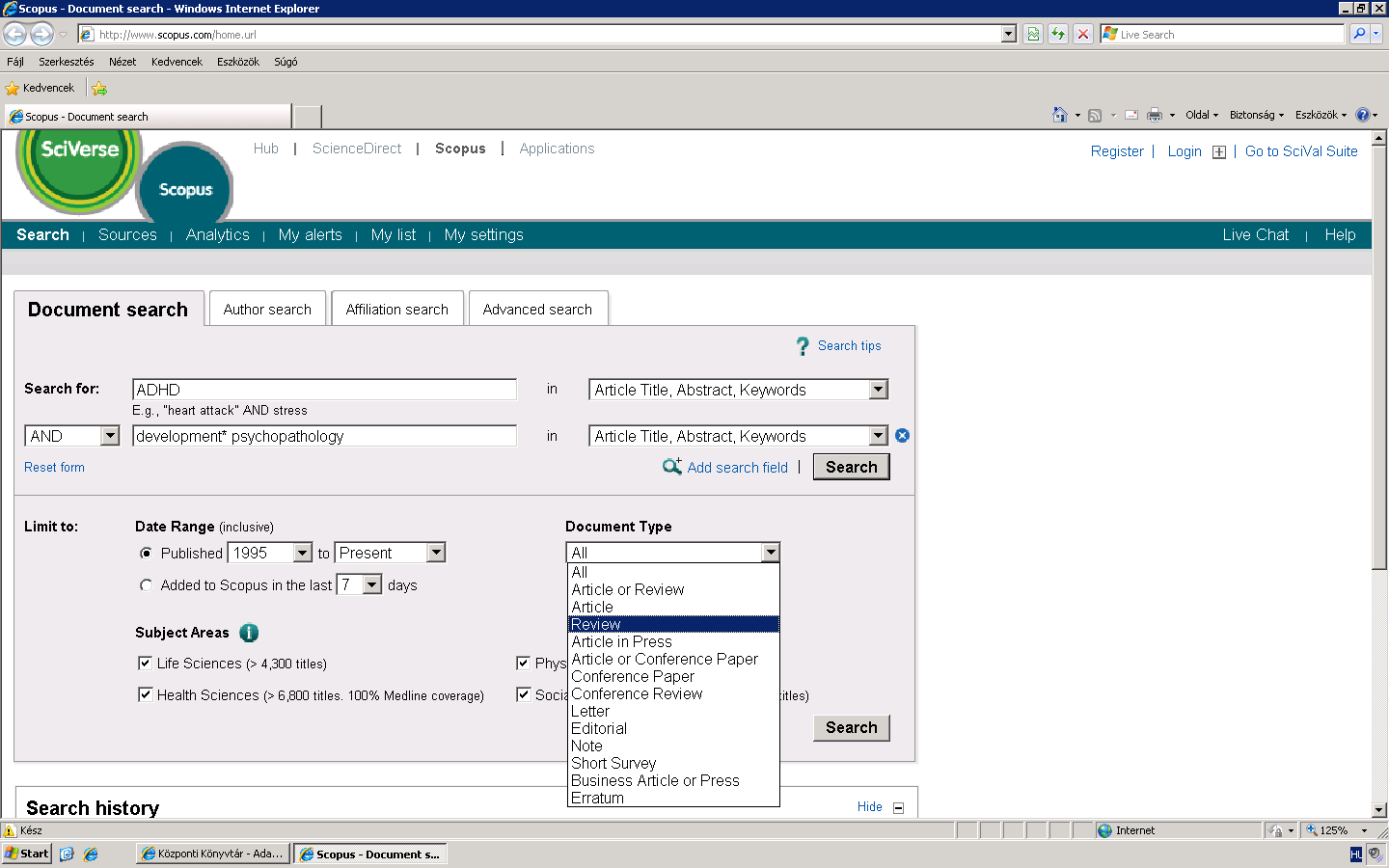
Task: Select Added to Scopus in the last radio
Action: point(146,585)
